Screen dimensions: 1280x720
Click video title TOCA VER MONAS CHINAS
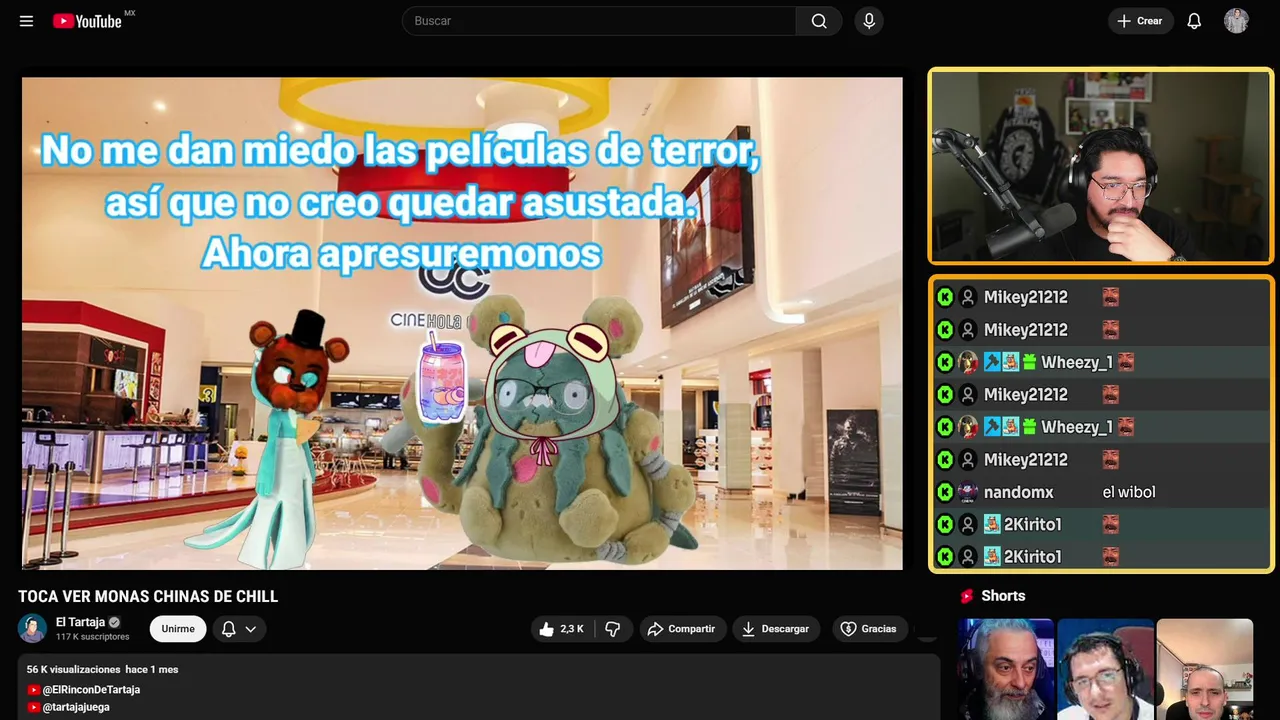coord(148,597)
